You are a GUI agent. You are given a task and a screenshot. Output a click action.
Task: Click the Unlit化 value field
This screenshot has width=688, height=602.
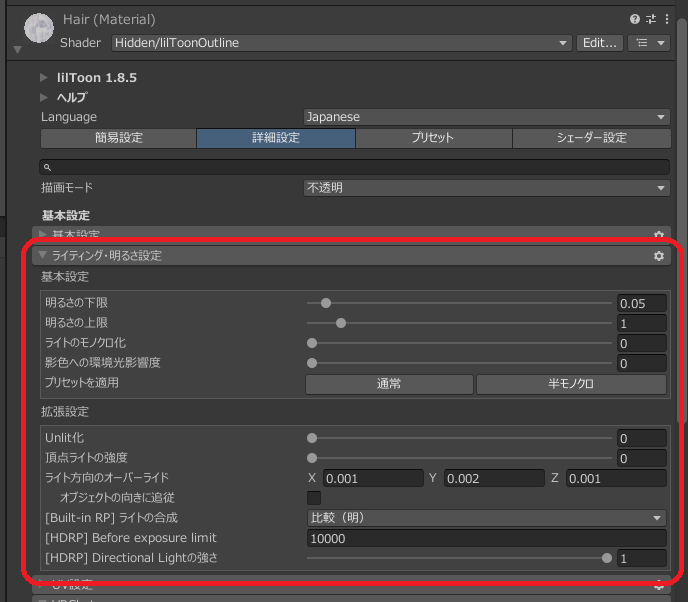pyautogui.click(x=641, y=438)
